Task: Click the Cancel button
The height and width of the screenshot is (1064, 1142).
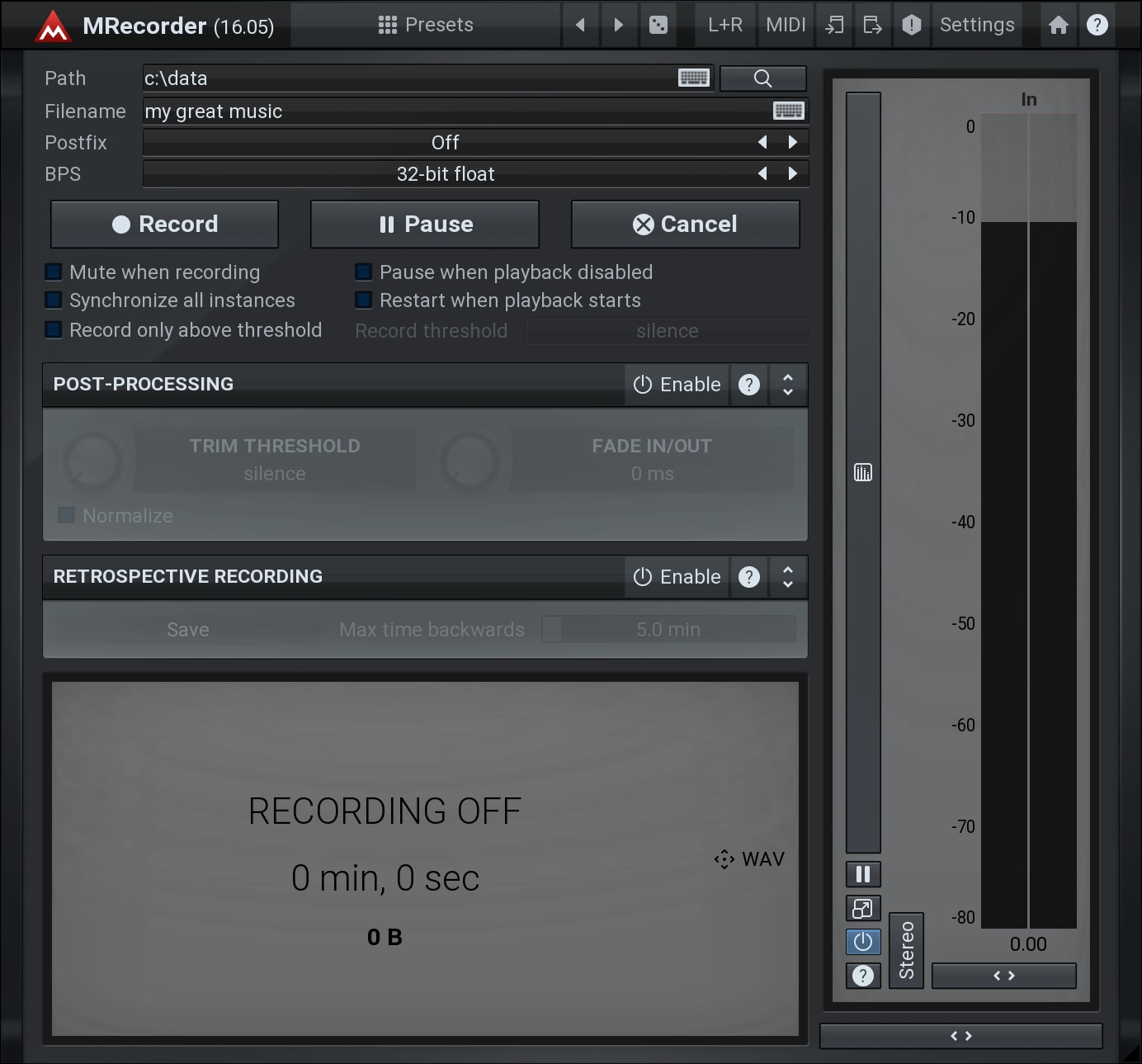Action: (x=686, y=225)
